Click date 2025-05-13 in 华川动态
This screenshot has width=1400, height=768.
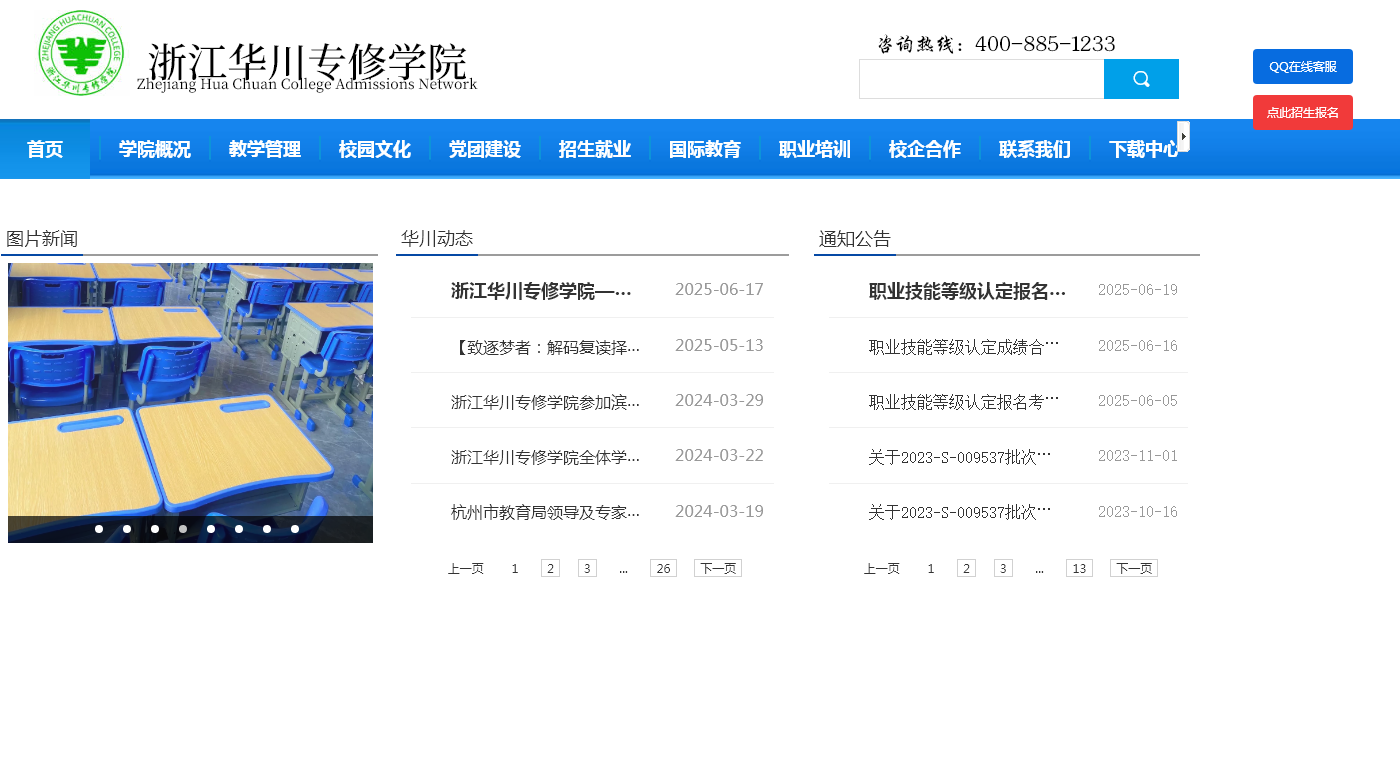click(x=719, y=345)
